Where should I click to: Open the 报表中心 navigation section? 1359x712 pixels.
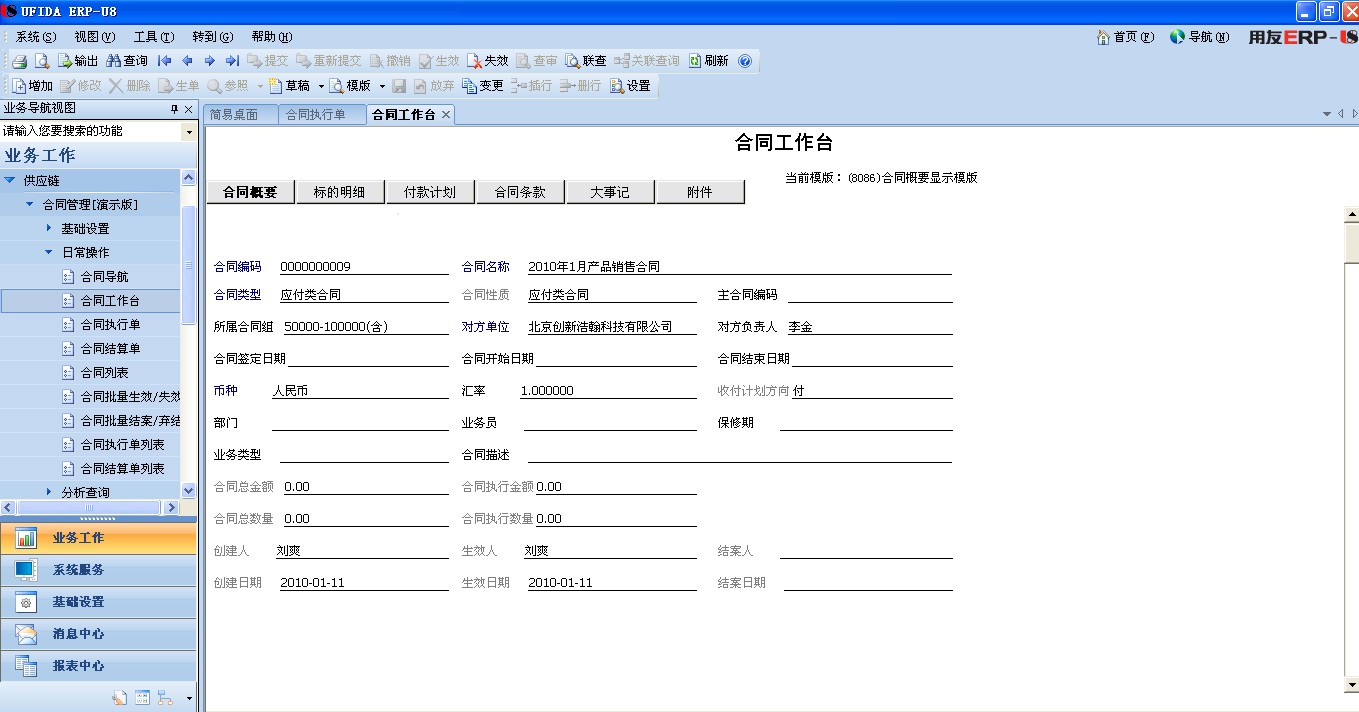point(98,666)
